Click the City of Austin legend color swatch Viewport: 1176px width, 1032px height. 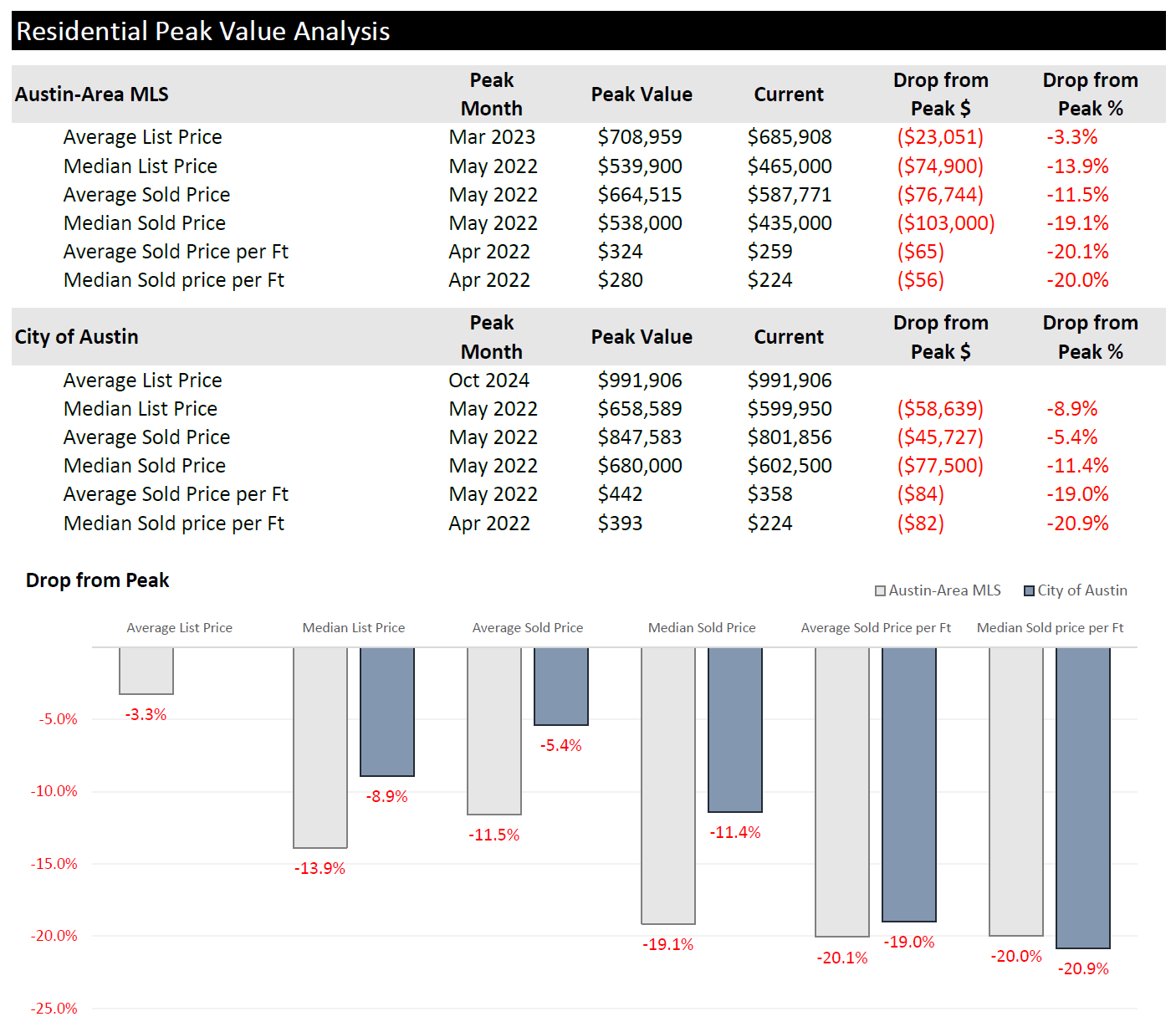1030,591
